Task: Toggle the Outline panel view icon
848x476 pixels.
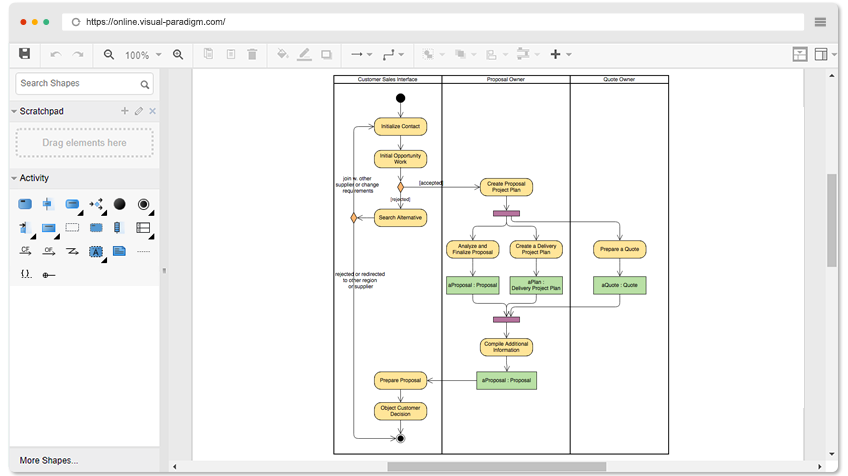Action: point(821,54)
